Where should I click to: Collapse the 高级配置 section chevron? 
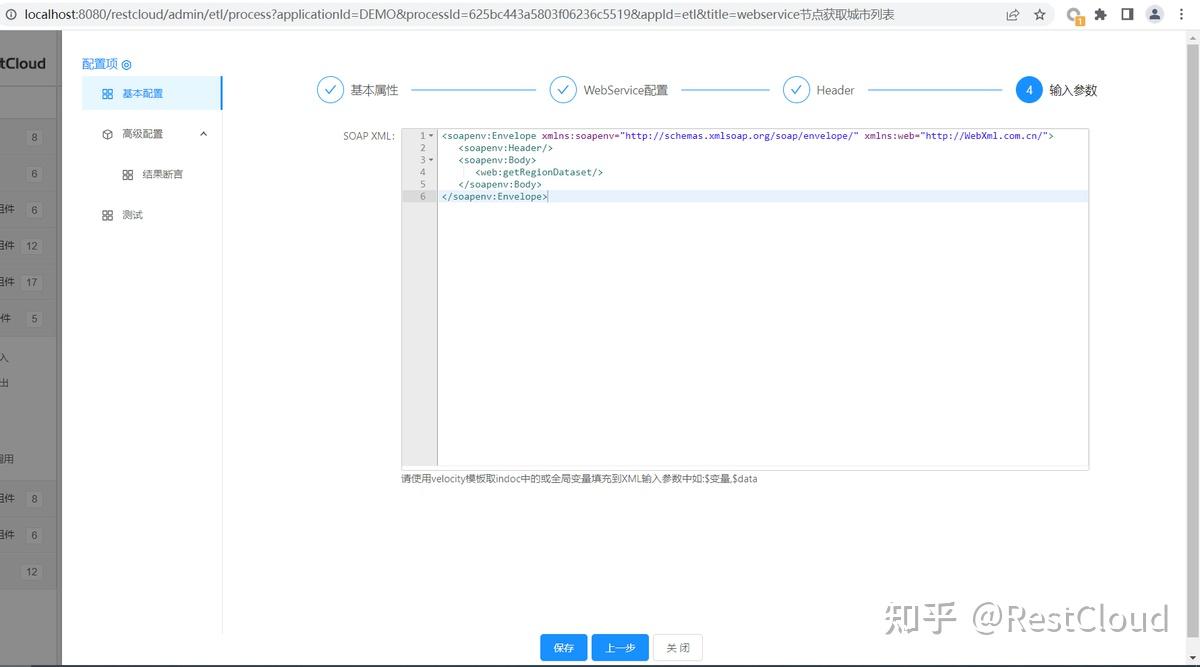205,133
